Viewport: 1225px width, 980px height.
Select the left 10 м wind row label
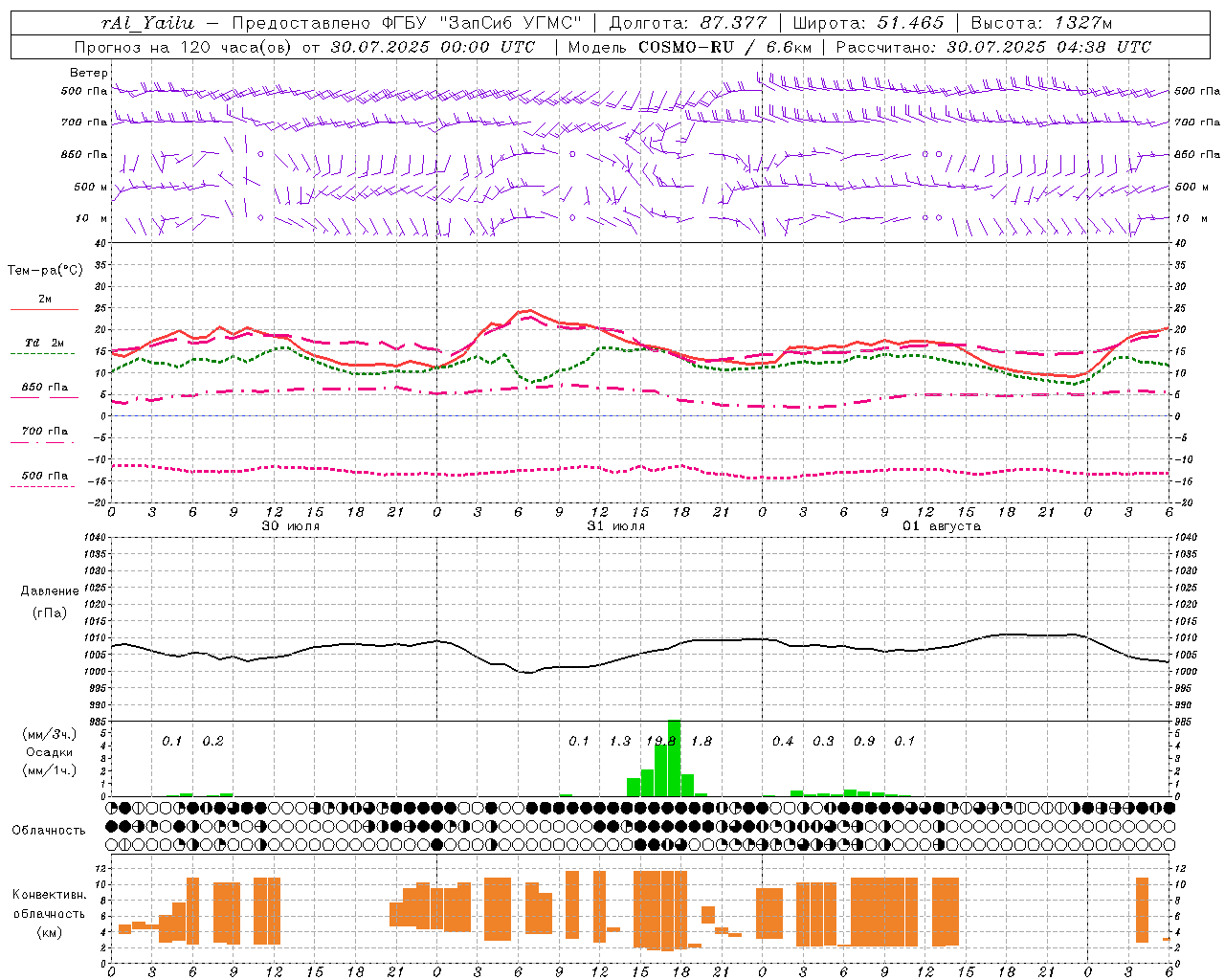click(x=92, y=218)
